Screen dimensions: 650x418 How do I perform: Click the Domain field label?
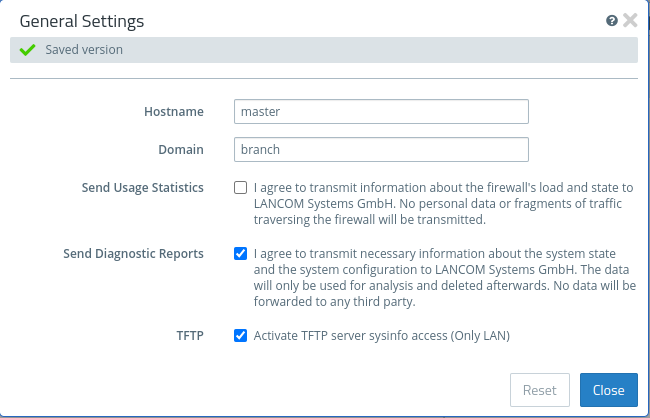[x=181, y=150]
